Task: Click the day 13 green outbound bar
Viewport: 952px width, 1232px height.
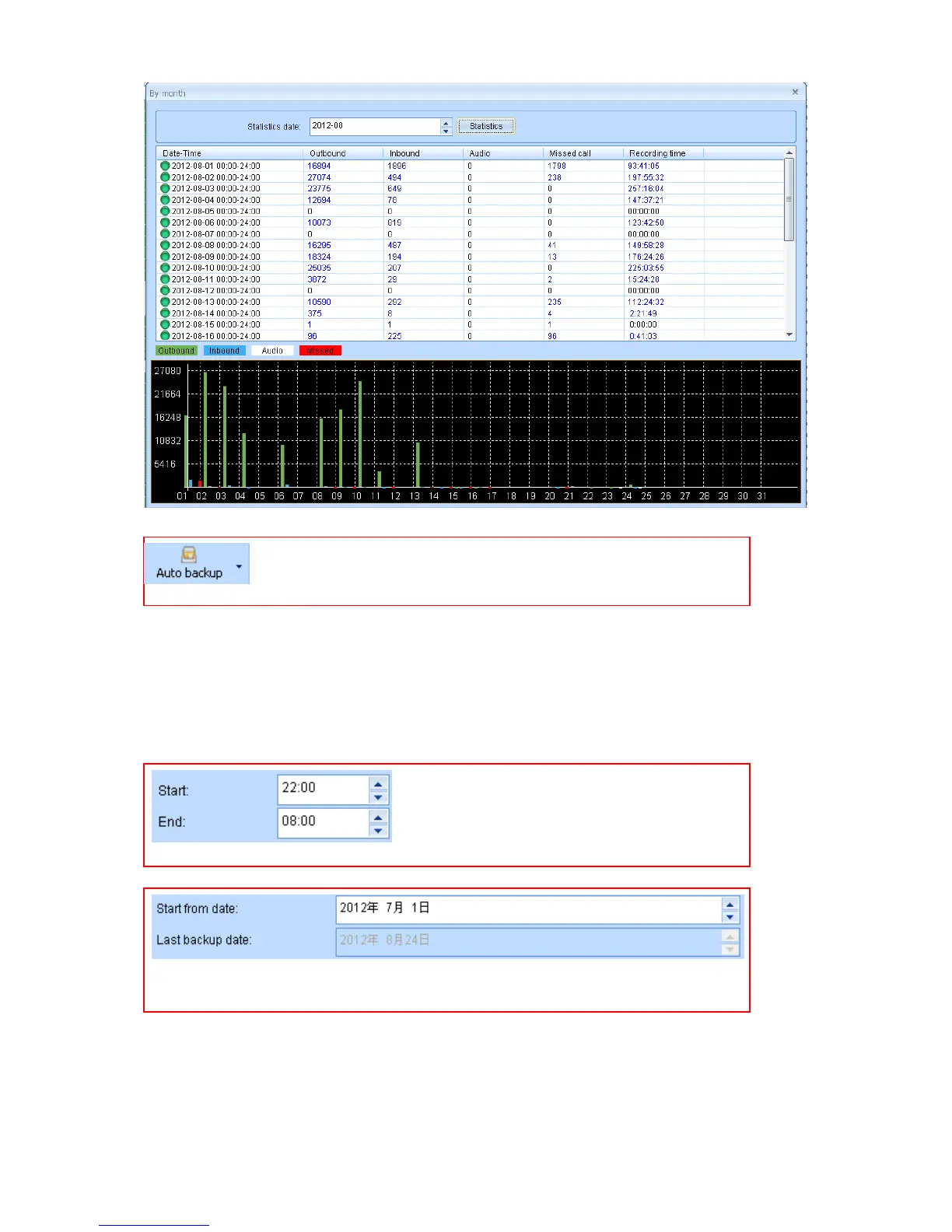Action: click(x=418, y=464)
